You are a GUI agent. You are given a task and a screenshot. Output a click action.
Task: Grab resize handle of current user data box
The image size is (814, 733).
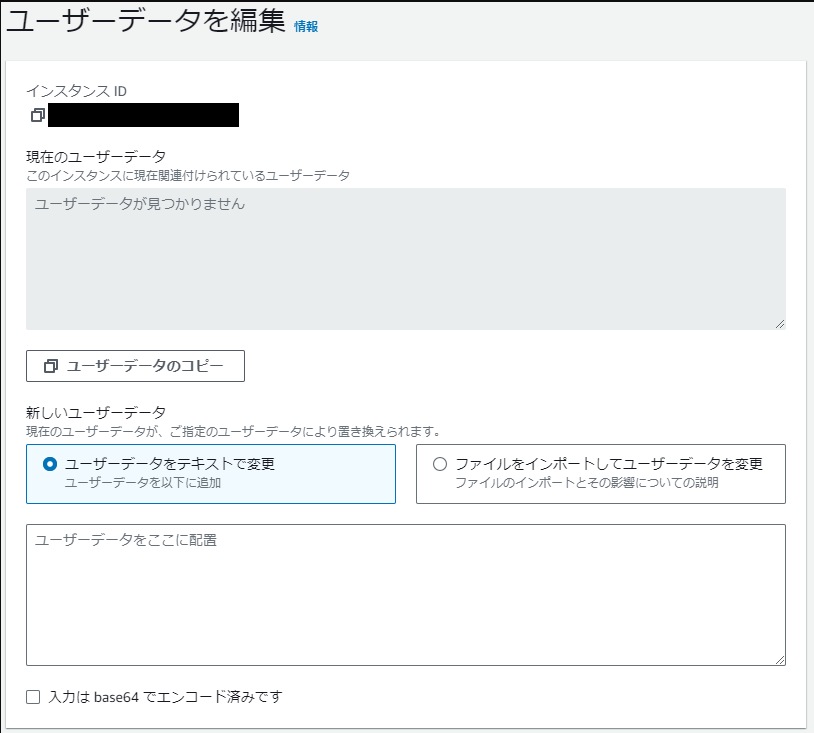(x=780, y=324)
